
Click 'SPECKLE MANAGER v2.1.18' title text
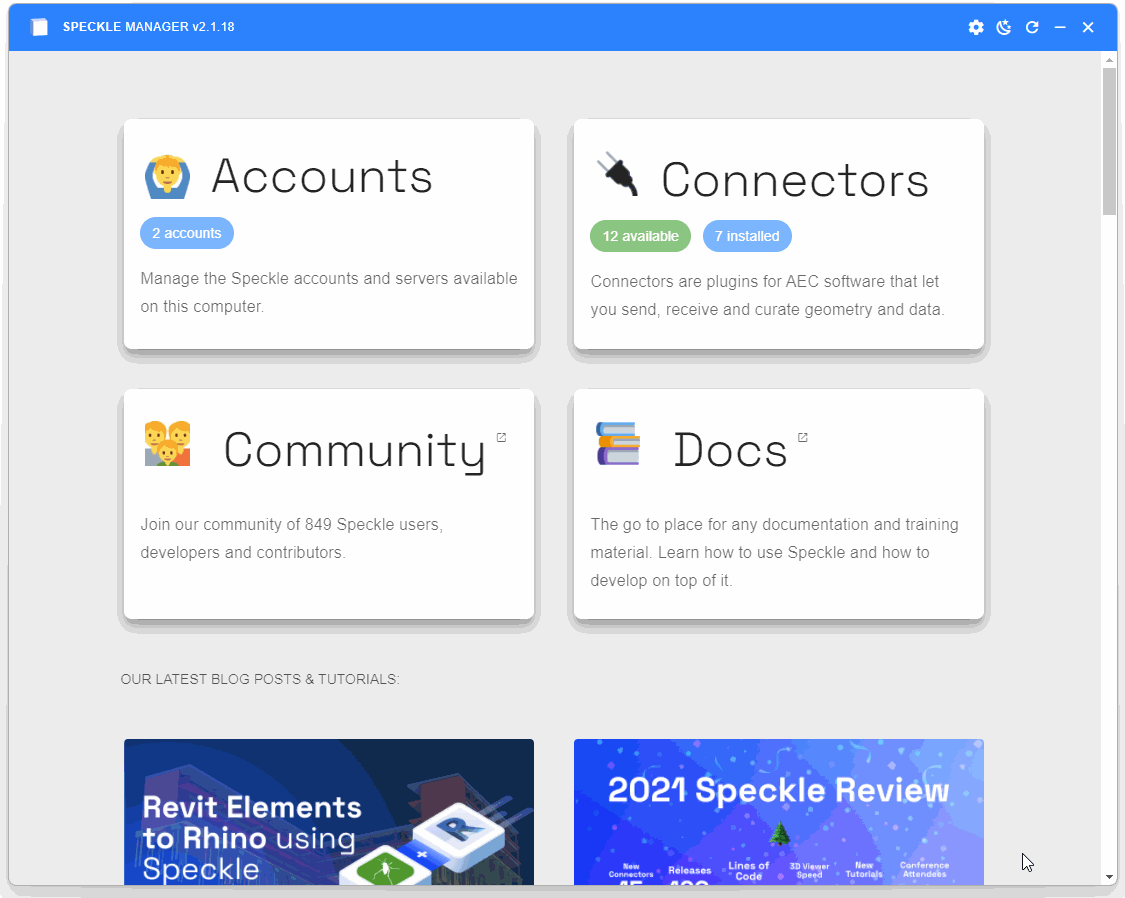149,27
